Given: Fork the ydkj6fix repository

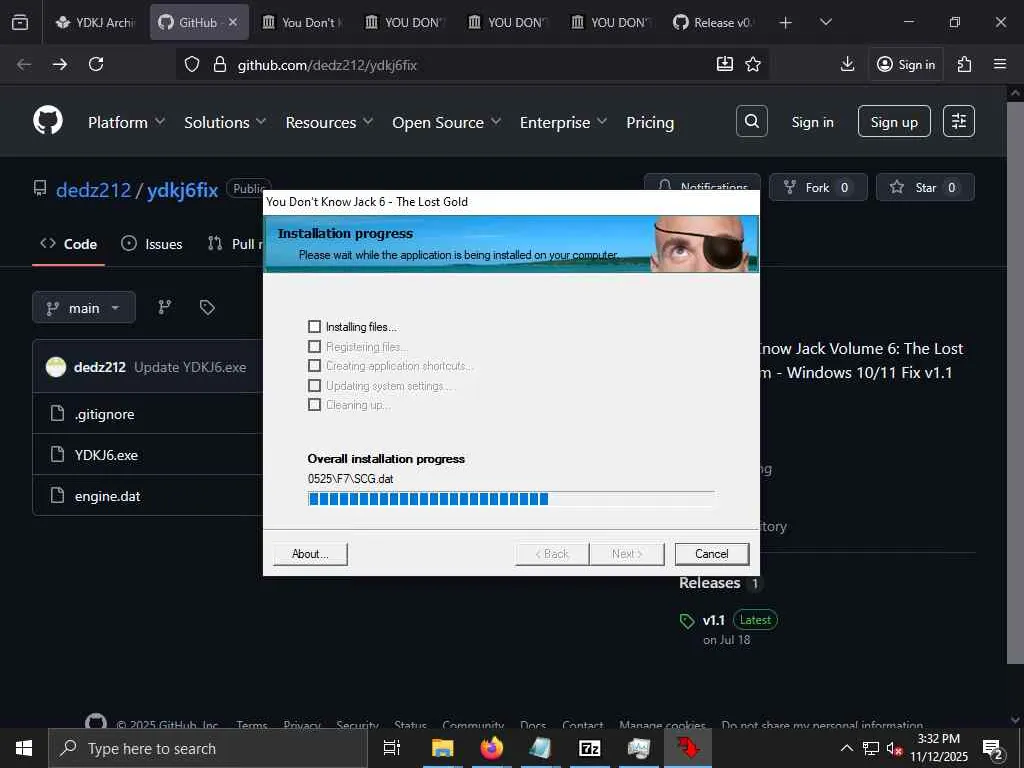Looking at the screenshot, I should tap(818, 187).
